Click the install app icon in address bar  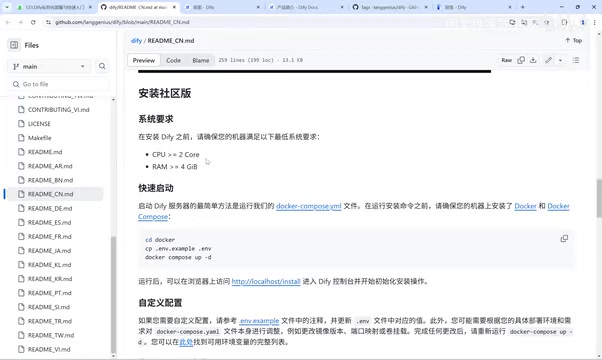click(x=512, y=22)
